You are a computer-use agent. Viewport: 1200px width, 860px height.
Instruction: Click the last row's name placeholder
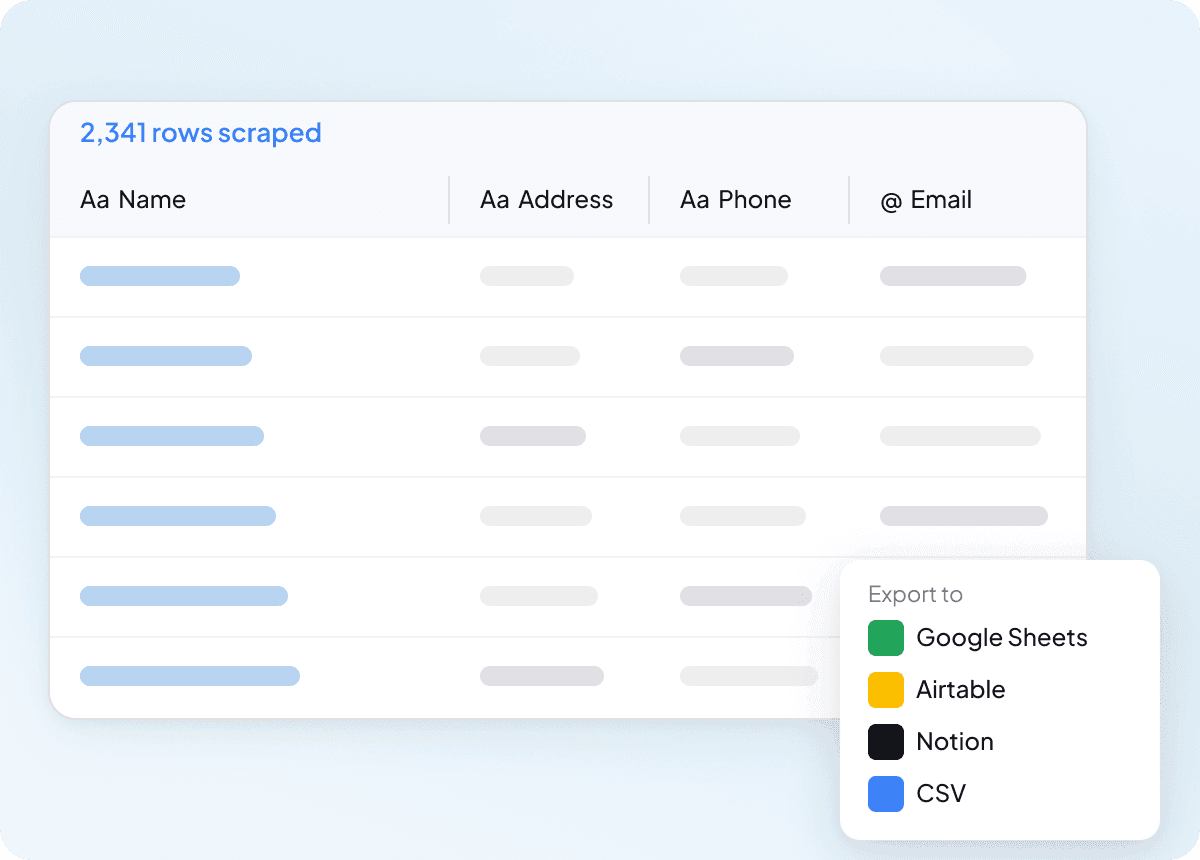pyautogui.click(x=190, y=676)
